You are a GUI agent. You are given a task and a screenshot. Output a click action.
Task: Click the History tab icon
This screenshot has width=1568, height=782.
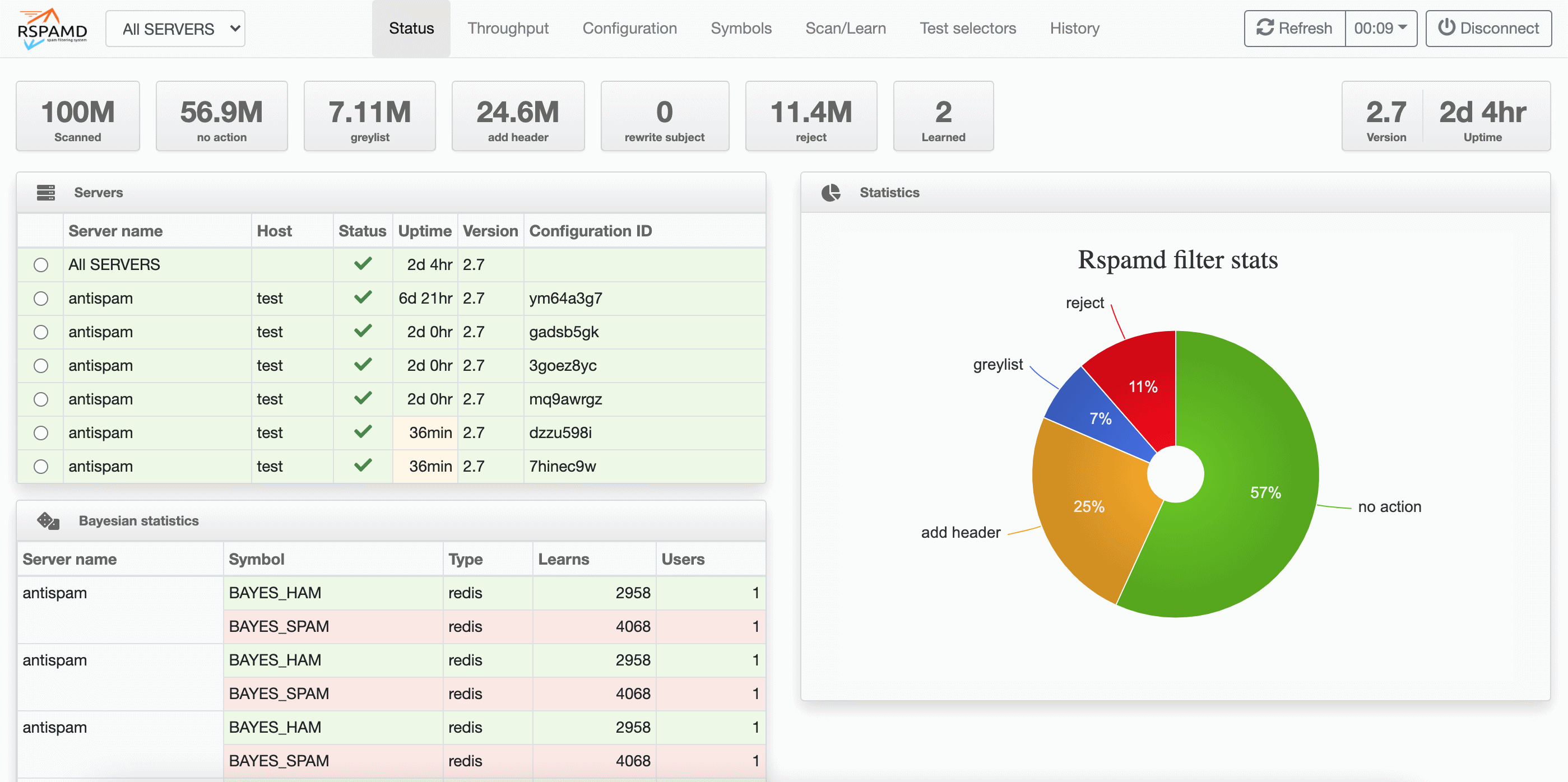coord(1075,28)
